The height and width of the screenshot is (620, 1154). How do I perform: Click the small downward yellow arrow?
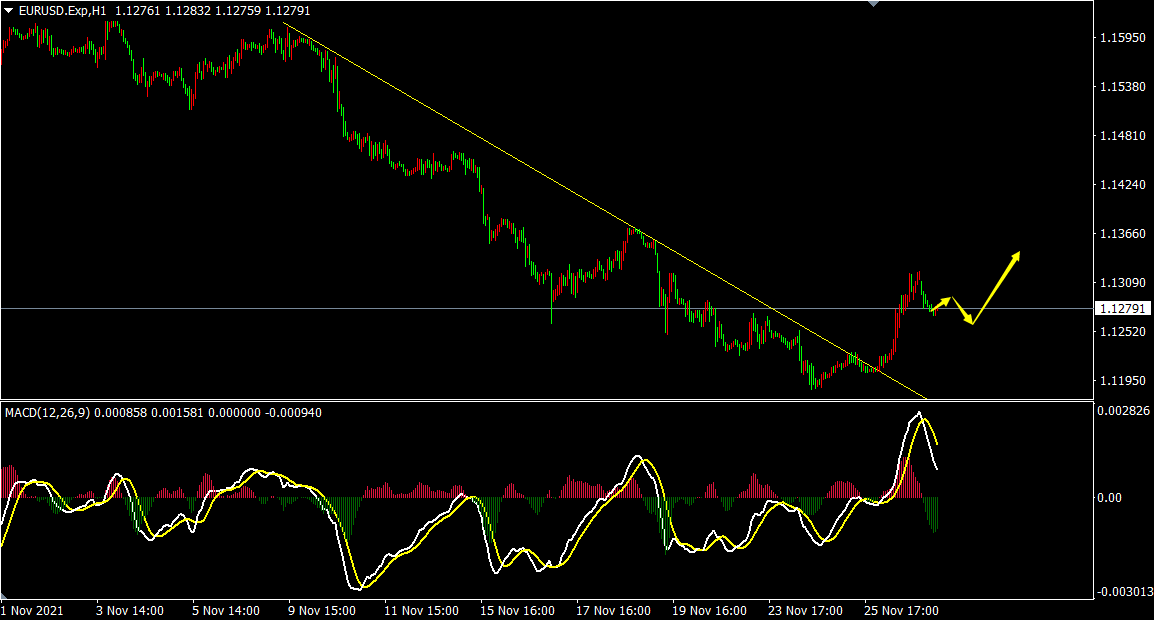tap(961, 310)
